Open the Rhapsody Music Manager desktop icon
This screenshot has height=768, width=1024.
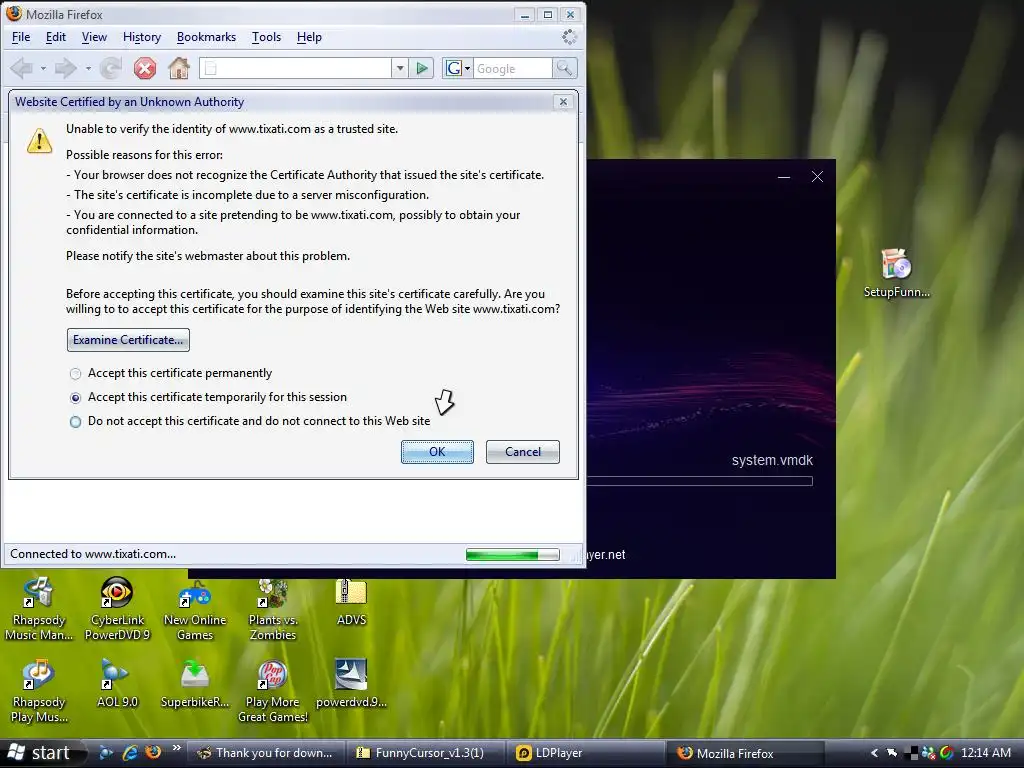pos(39,608)
